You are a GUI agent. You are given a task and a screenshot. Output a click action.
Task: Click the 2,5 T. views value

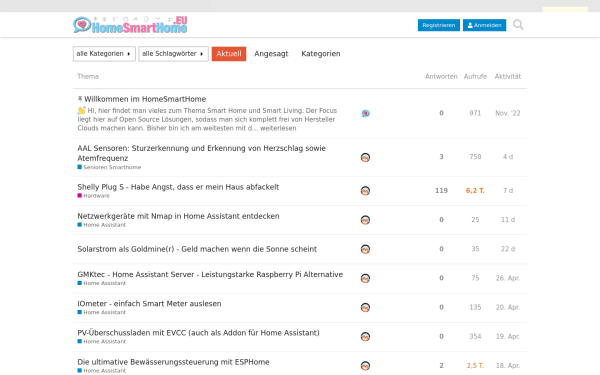pyautogui.click(x=475, y=365)
